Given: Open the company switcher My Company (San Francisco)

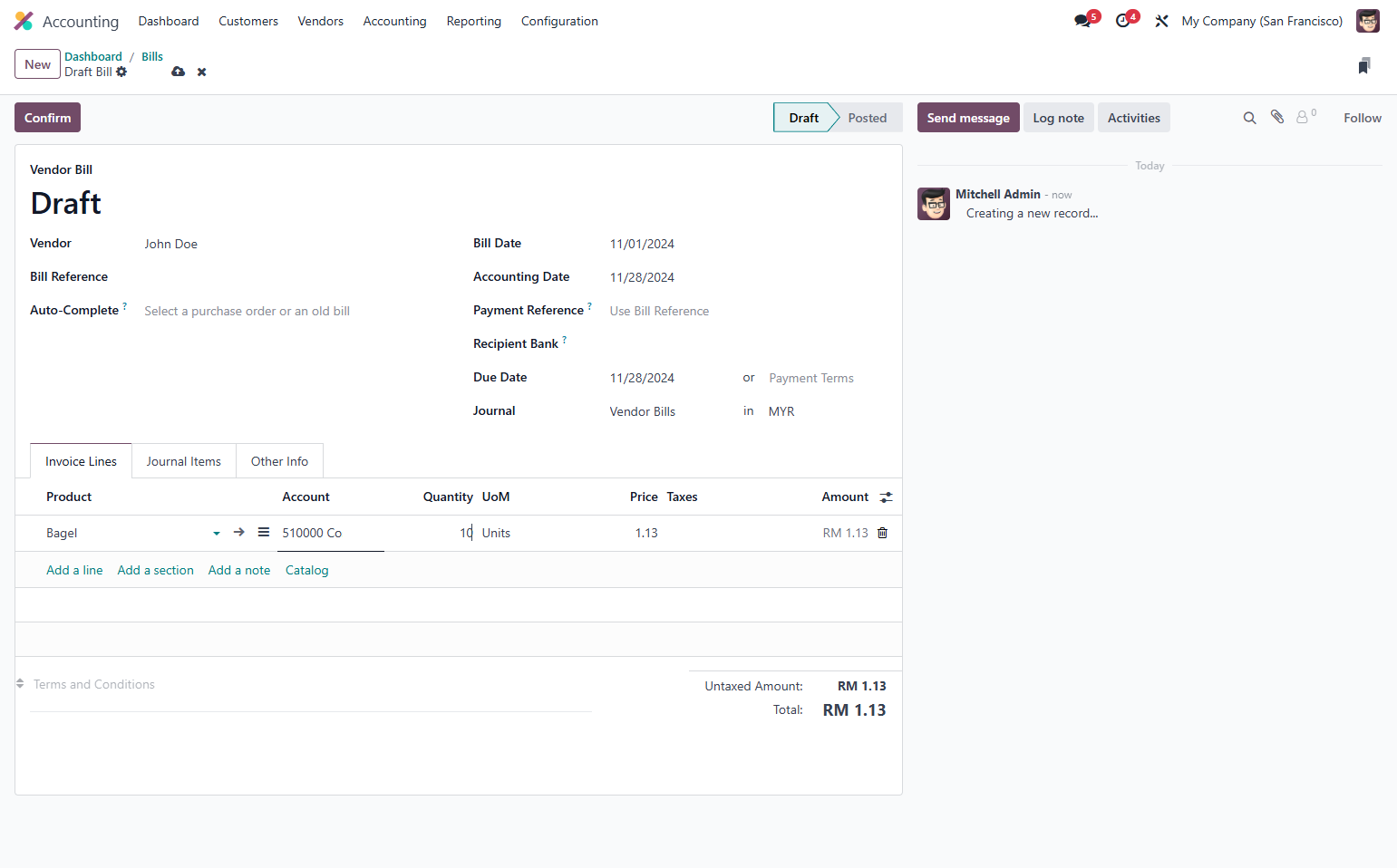Looking at the screenshot, I should tap(1262, 21).
